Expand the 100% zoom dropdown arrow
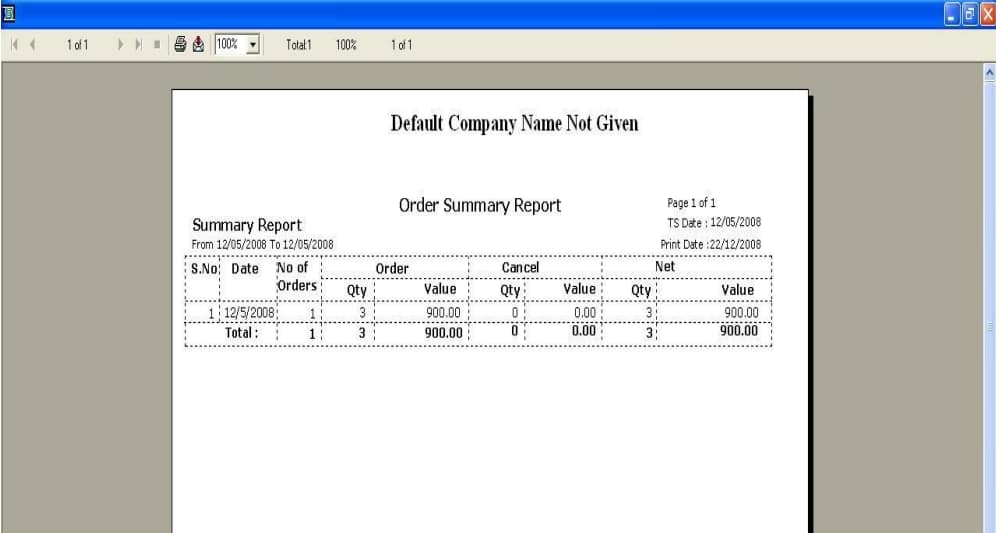The height and width of the screenshot is (533, 996). tap(252, 45)
